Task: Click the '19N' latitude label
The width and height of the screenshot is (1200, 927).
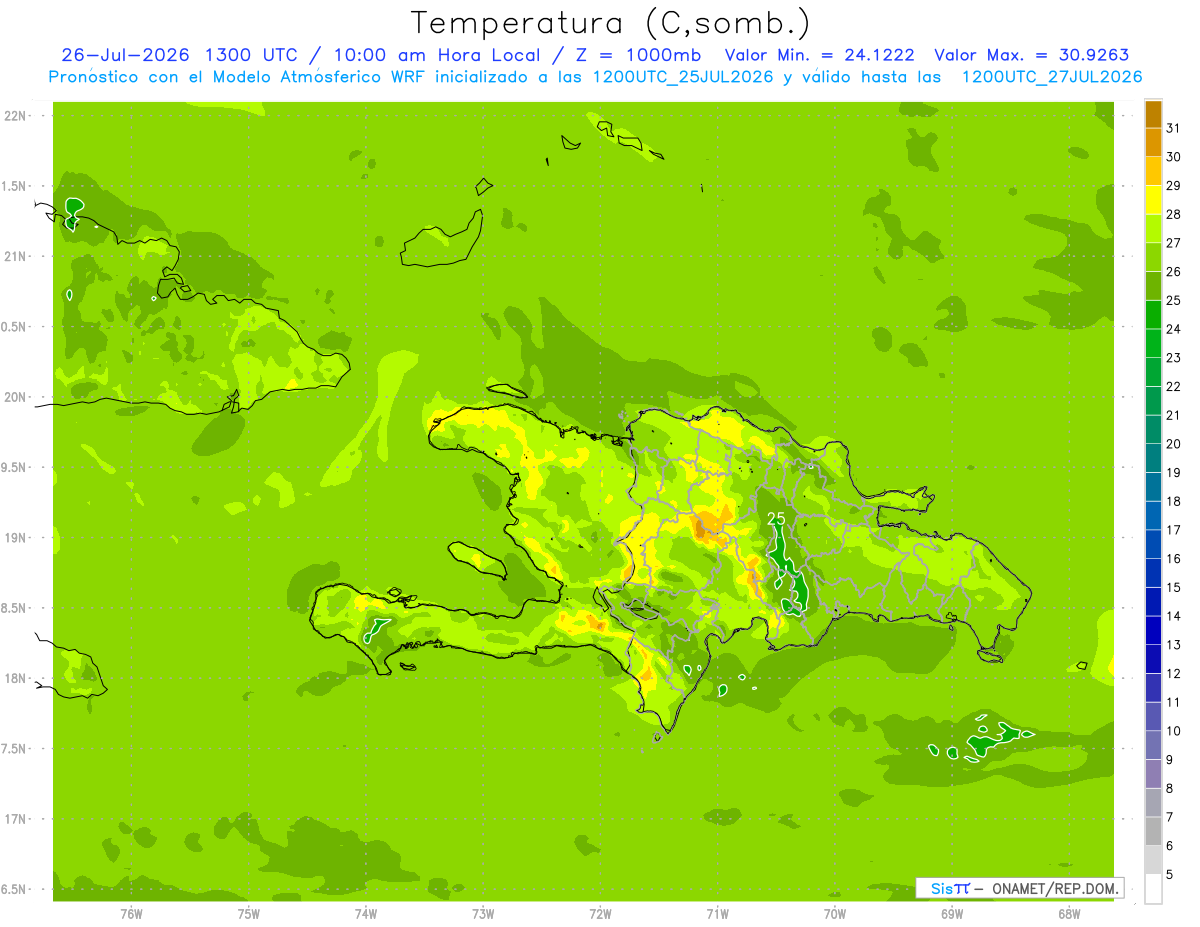Action: 16,538
